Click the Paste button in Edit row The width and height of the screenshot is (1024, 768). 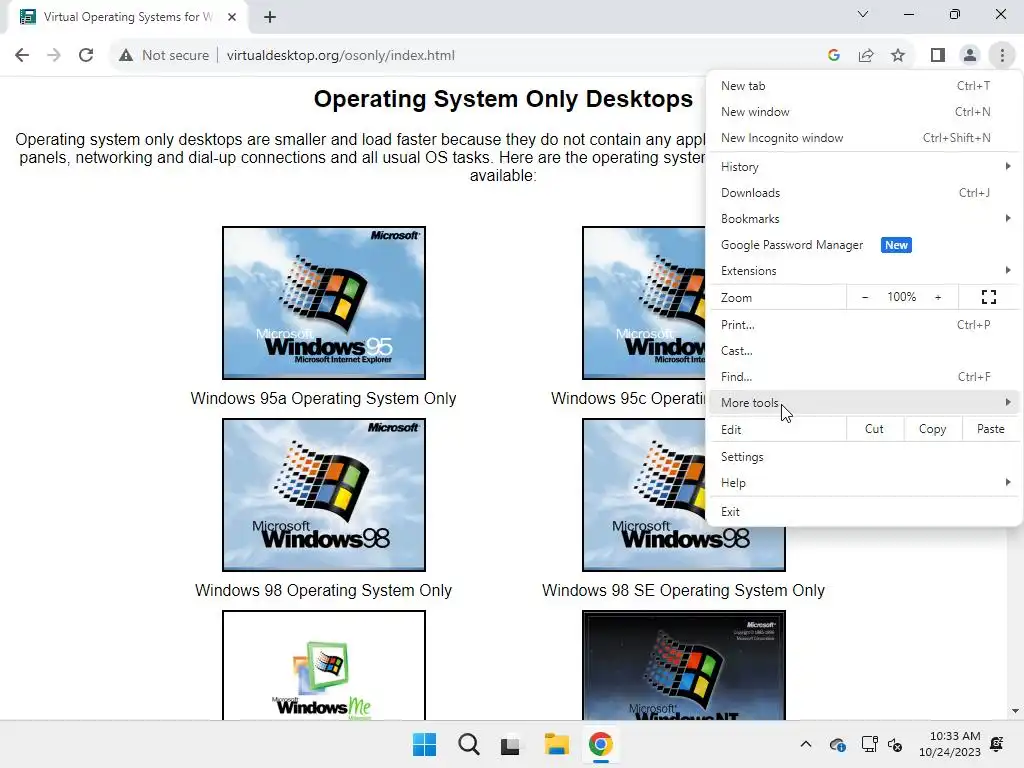(990, 429)
